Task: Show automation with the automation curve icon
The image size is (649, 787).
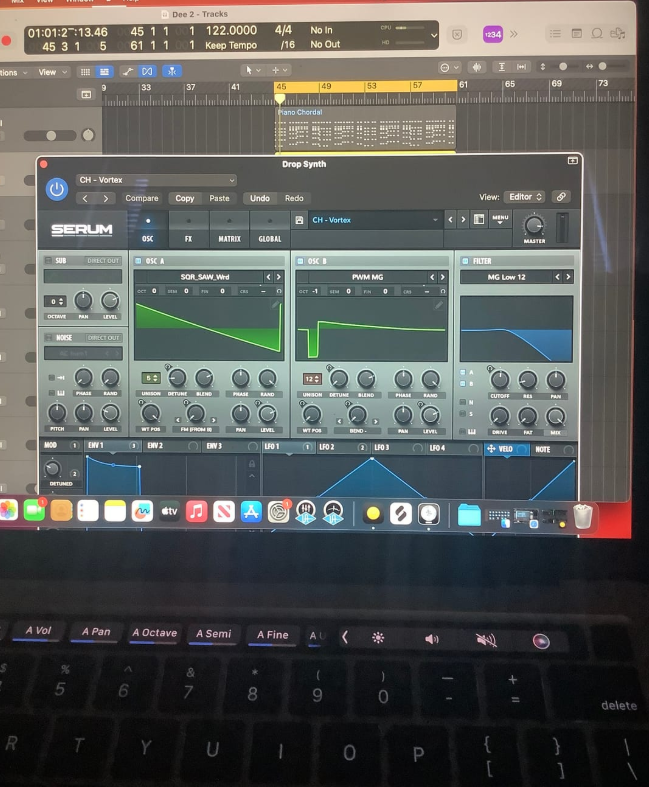Action: (x=127, y=72)
